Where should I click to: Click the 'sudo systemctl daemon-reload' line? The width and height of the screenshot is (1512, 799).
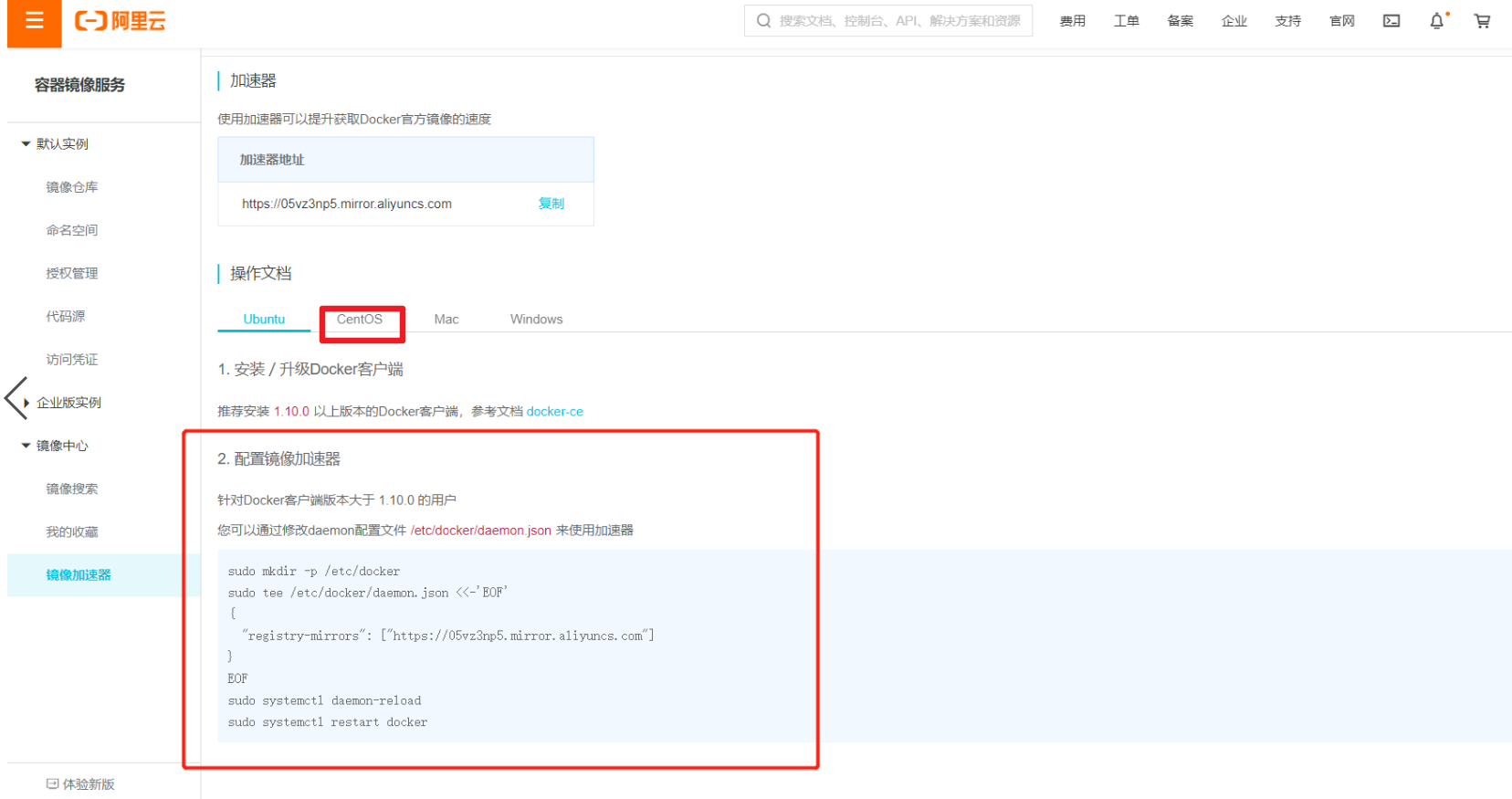(x=324, y=700)
